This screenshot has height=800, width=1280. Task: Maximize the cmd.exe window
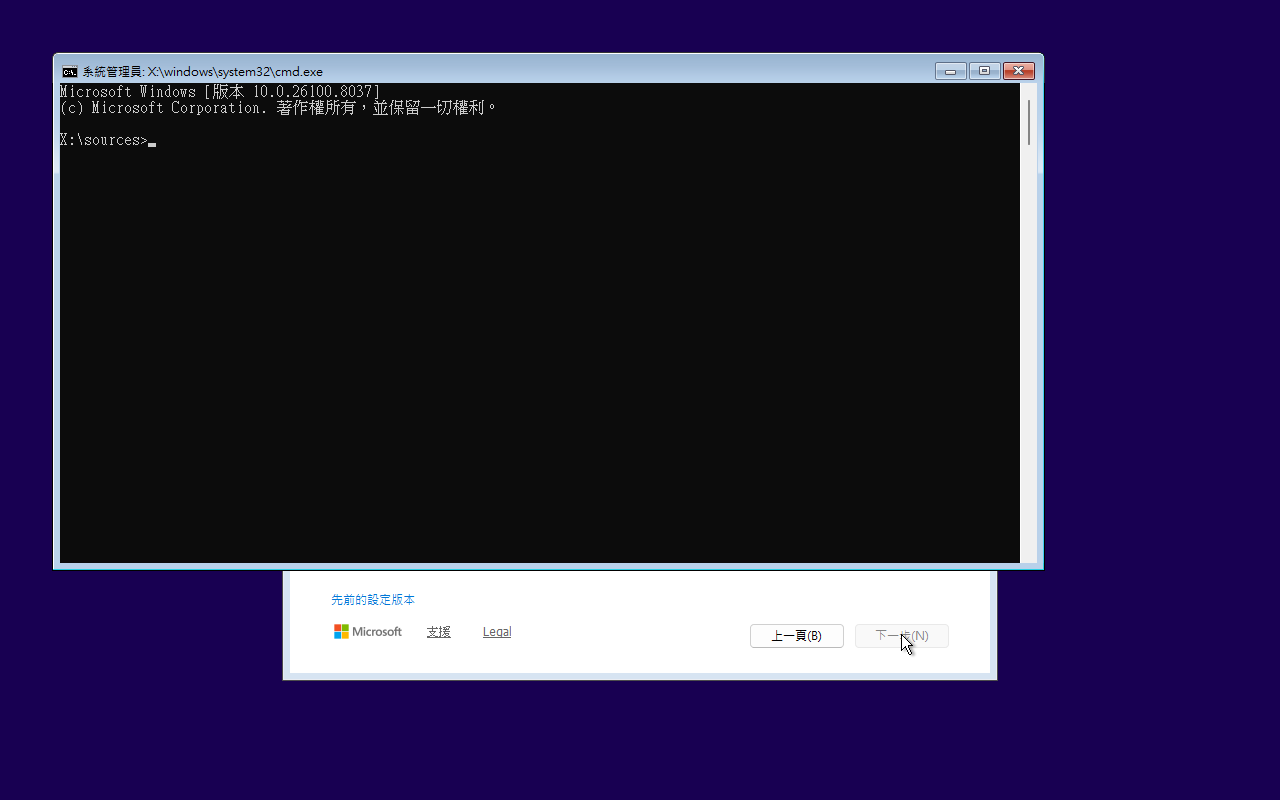pyautogui.click(x=984, y=71)
